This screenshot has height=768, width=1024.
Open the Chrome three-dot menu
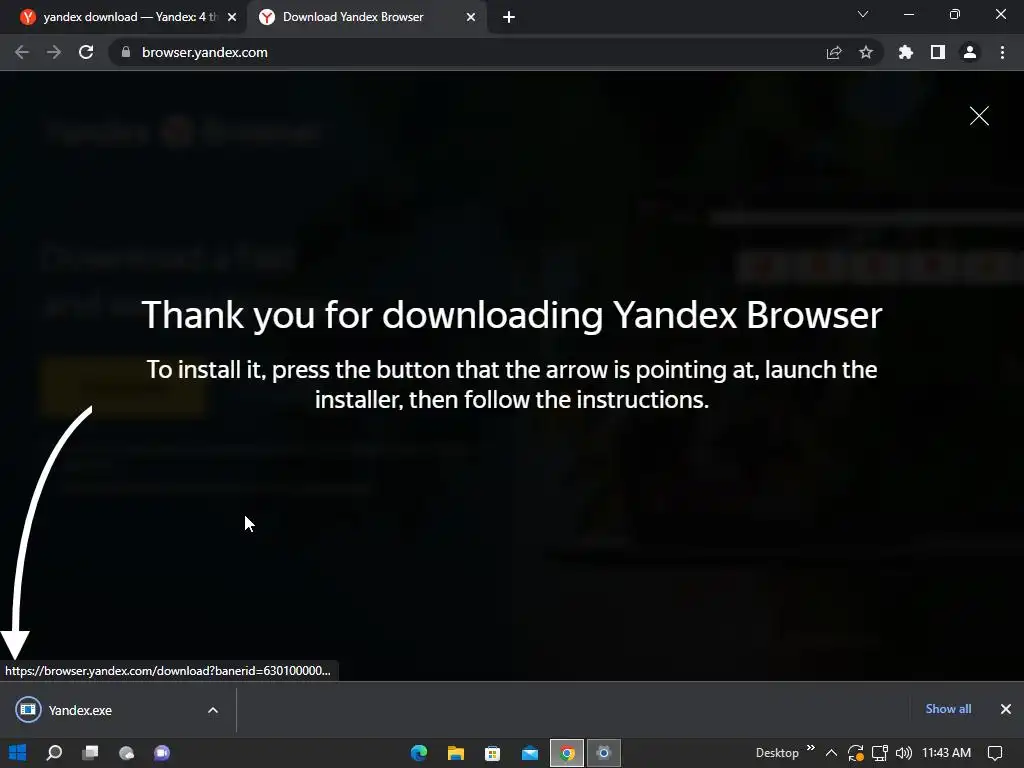[x=1002, y=52]
